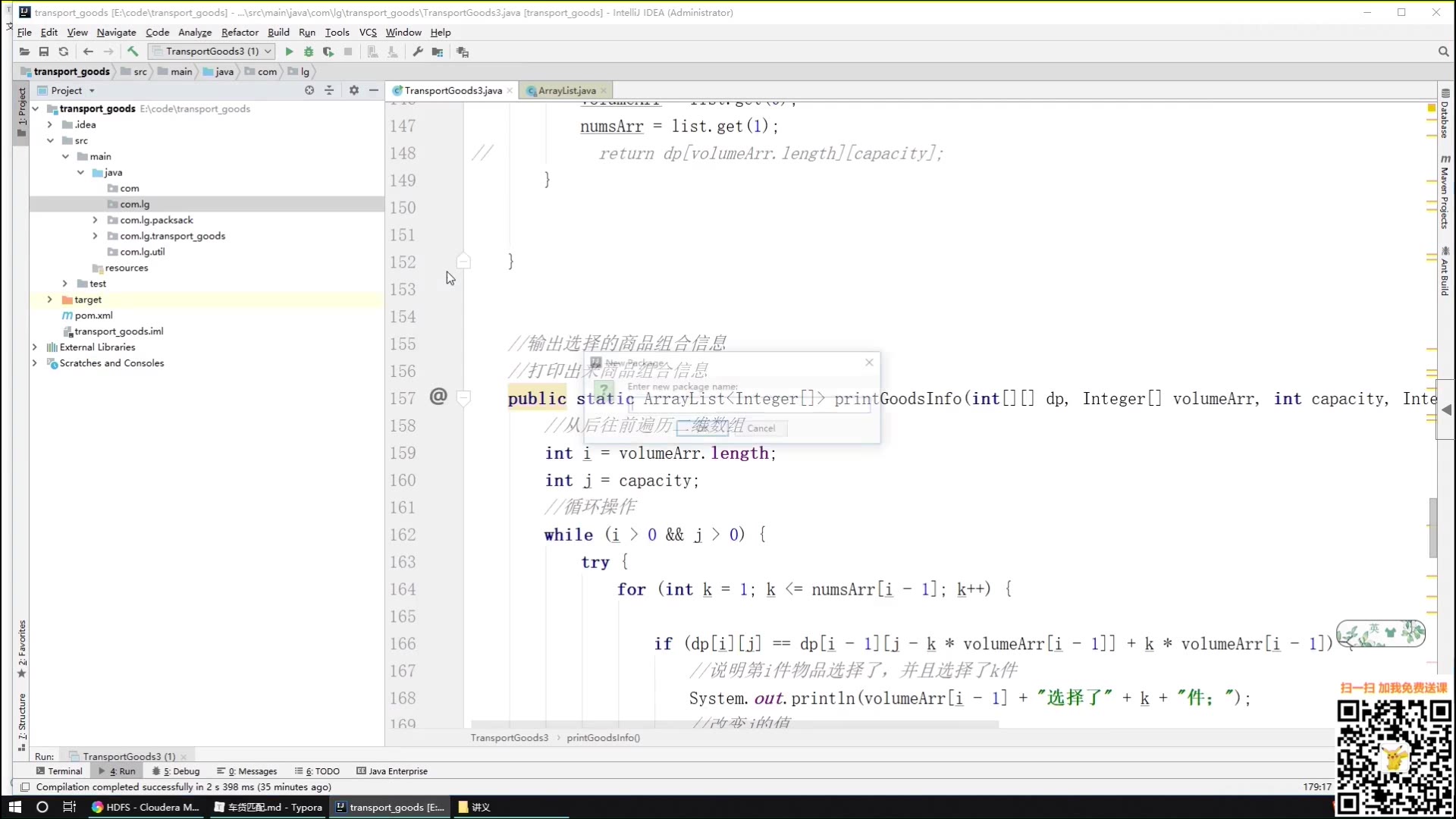Open the Windows Start menu
This screenshot has width=1456, height=819.
pos(15,807)
